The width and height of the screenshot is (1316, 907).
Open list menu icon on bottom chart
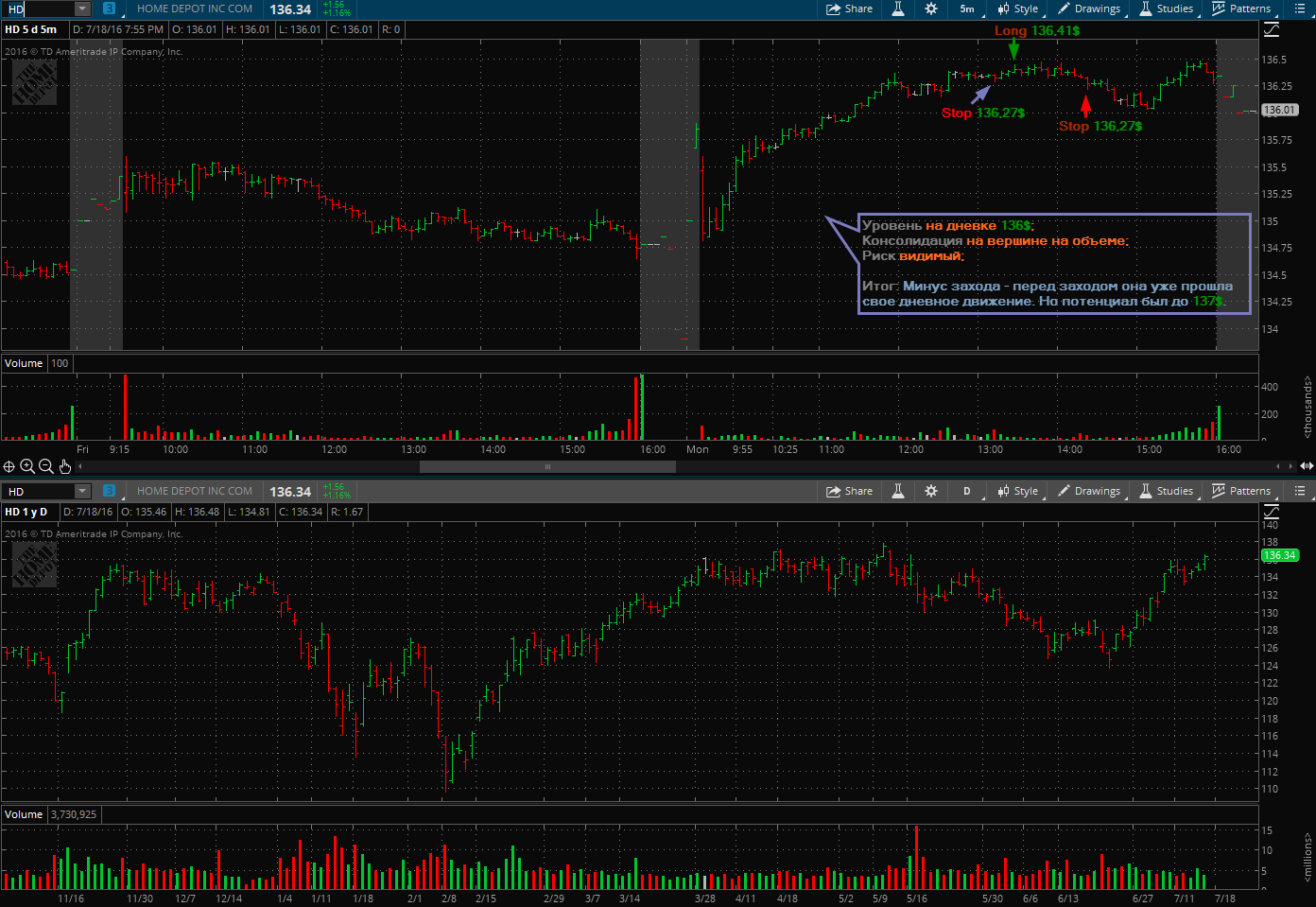point(1300,491)
